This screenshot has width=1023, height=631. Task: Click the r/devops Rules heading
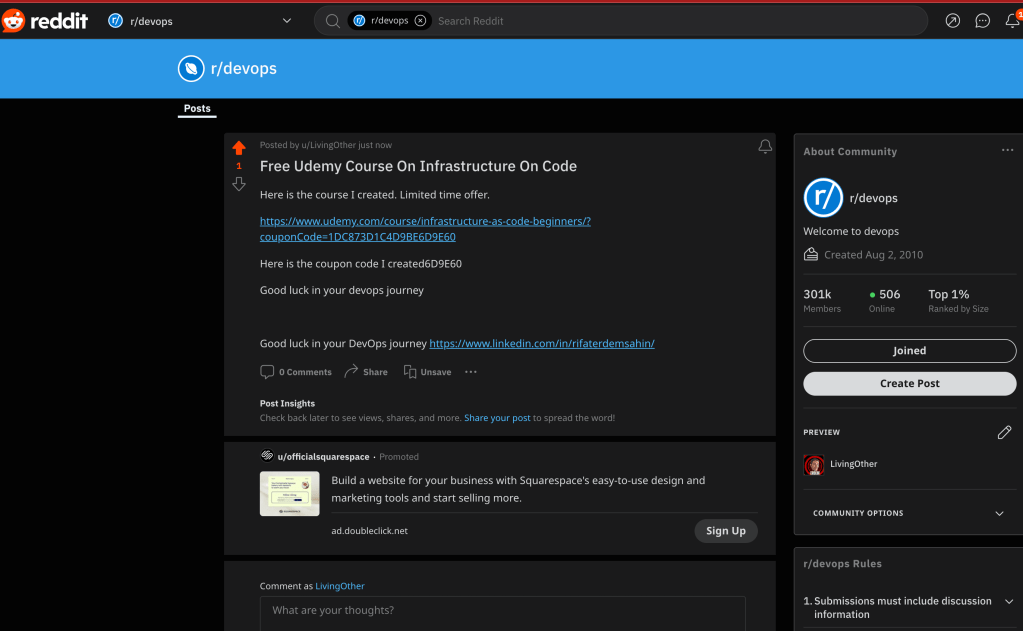tap(842, 564)
